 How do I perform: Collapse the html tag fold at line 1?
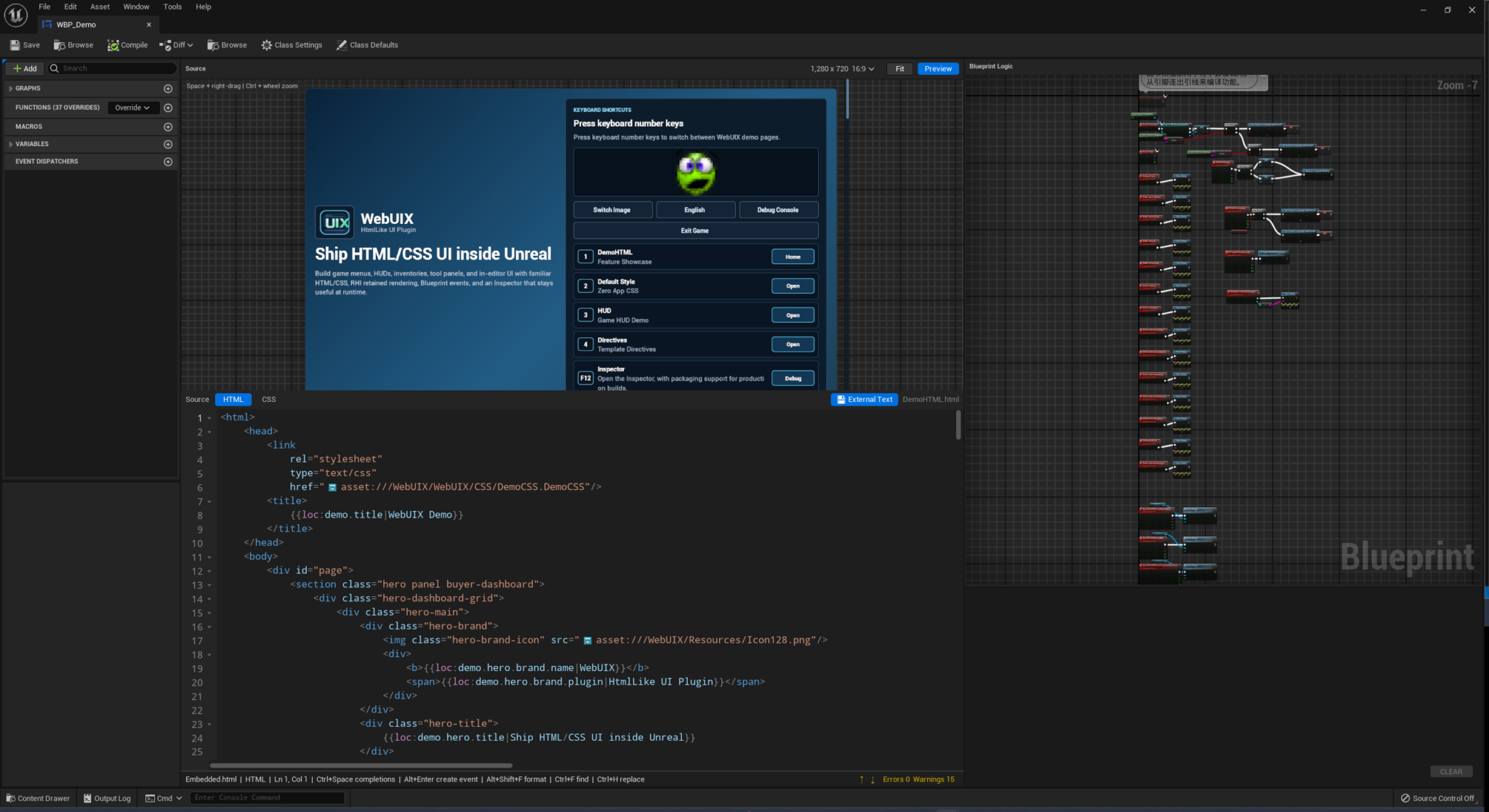click(209, 418)
